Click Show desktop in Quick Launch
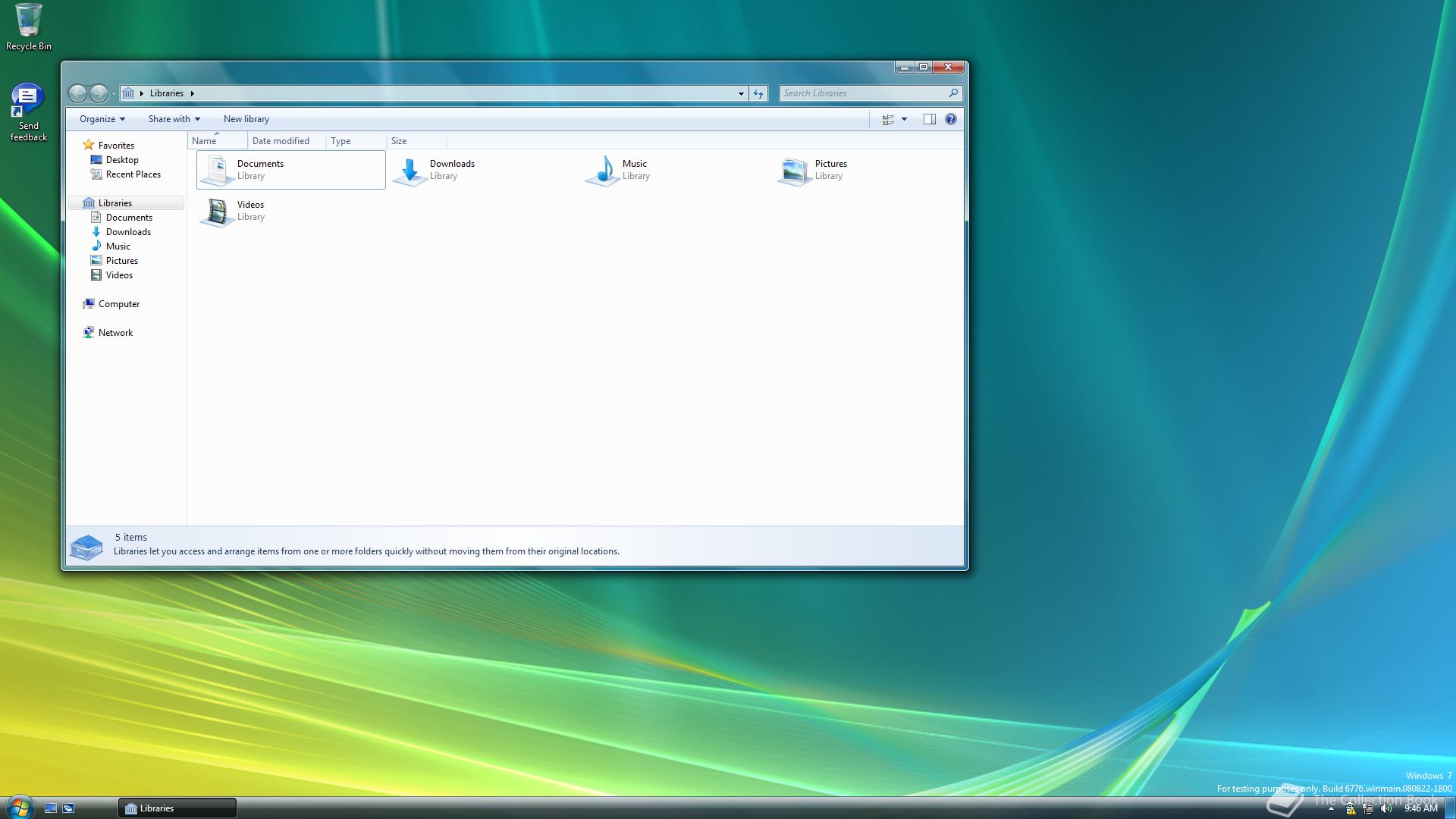Viewport: 1456px width, 819px height. pos(51,808)
